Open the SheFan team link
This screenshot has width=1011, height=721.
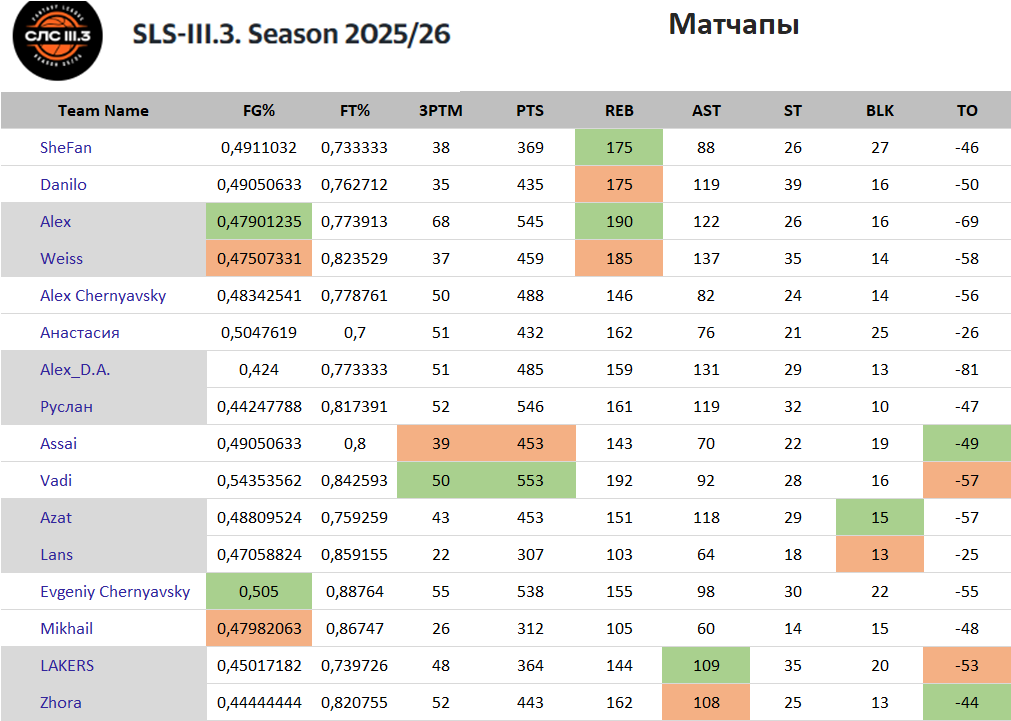coord(66,148)
